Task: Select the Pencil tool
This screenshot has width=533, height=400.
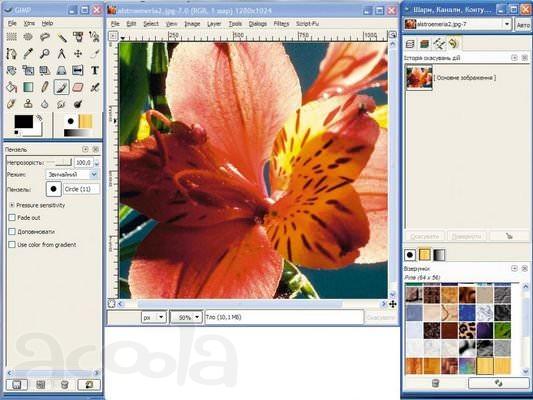Action: point(45,87)
